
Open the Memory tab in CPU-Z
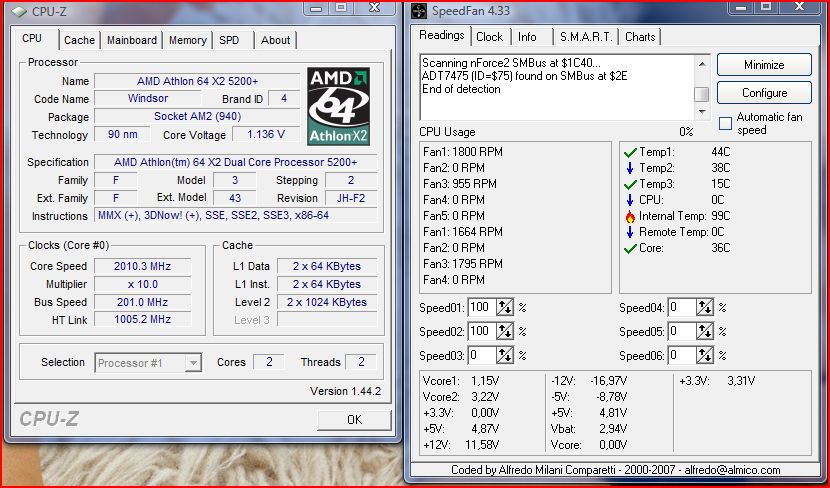(x=187, y=40)
